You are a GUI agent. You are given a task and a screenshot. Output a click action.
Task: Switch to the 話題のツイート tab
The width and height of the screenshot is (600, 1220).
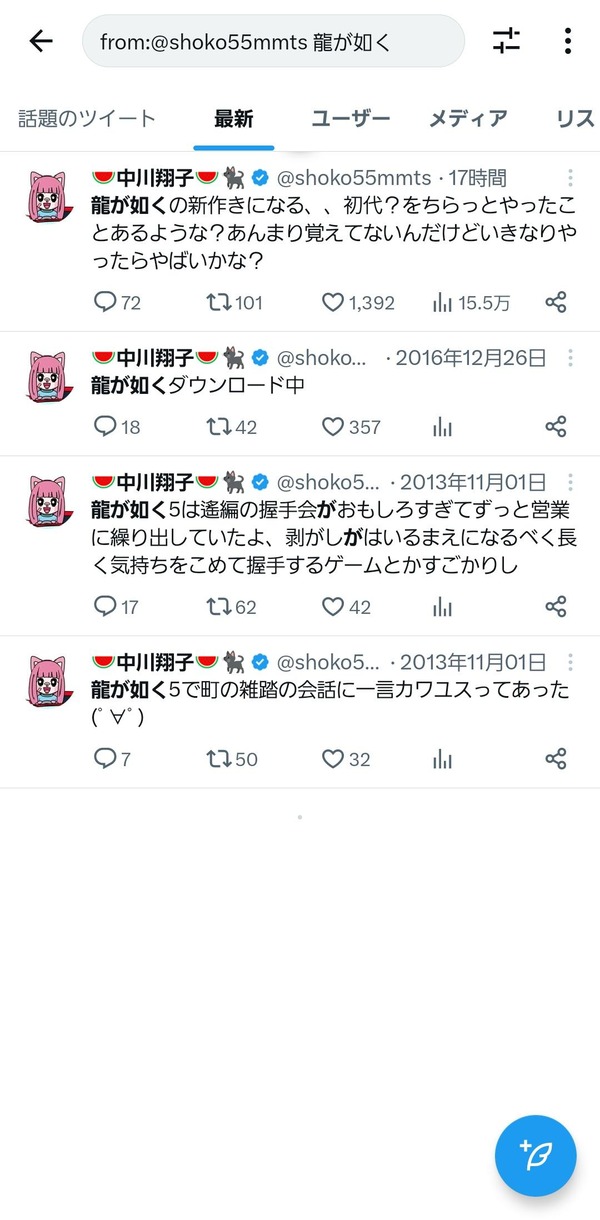pyautogui.click(x=87, y=119)
